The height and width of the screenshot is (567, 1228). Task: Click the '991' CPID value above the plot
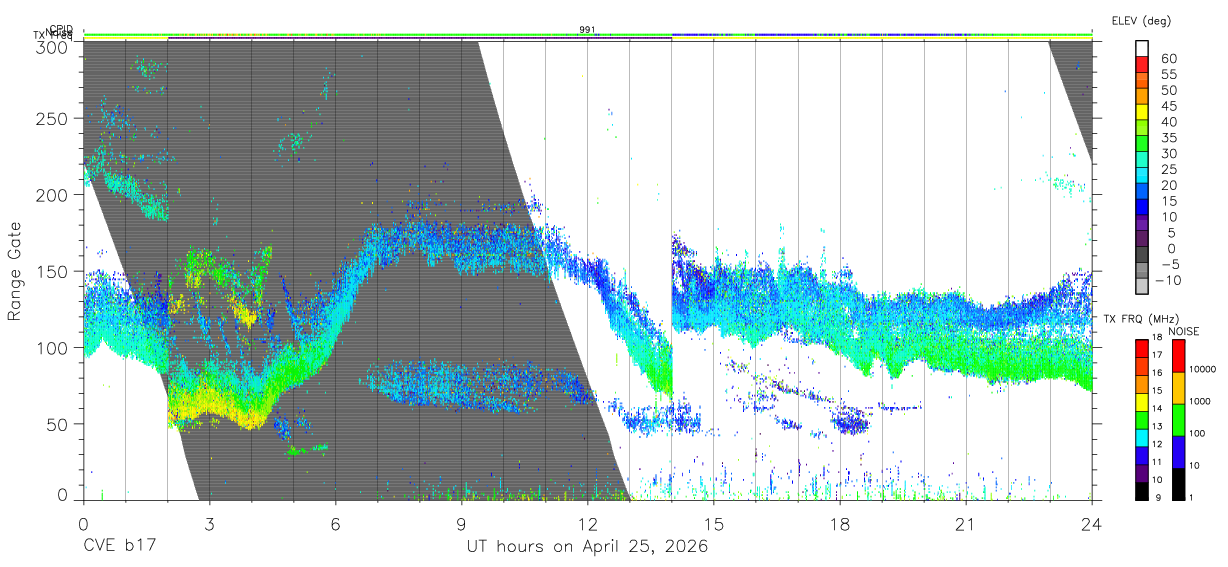coord(587,30)
